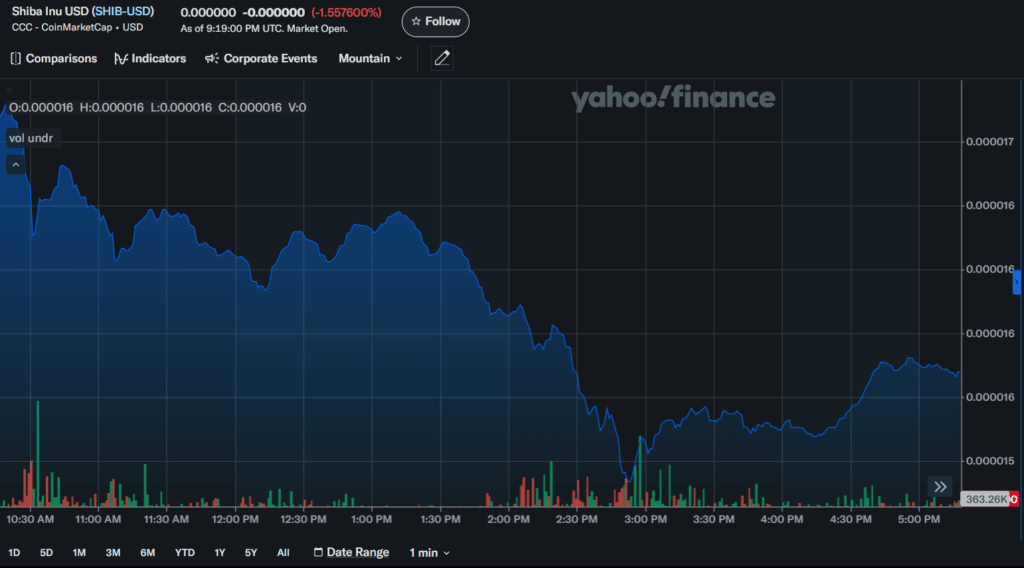
Task: Collapse the vol undr panel chevron
Action: [16, 165]
